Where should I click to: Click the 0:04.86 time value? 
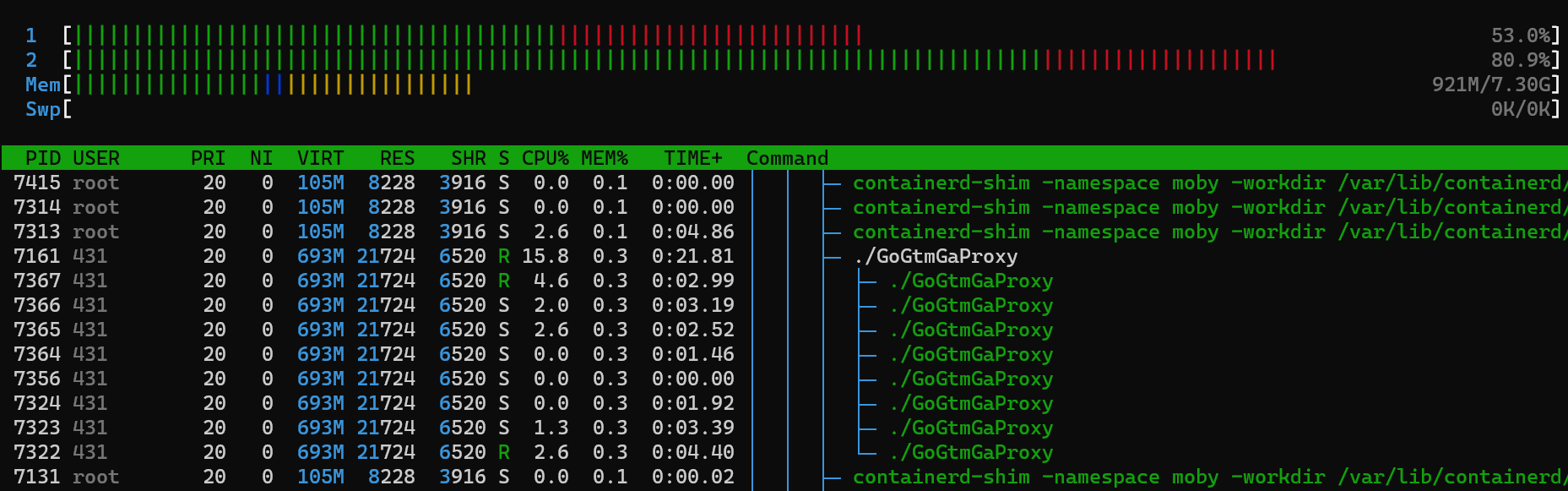tap(693, 232)
